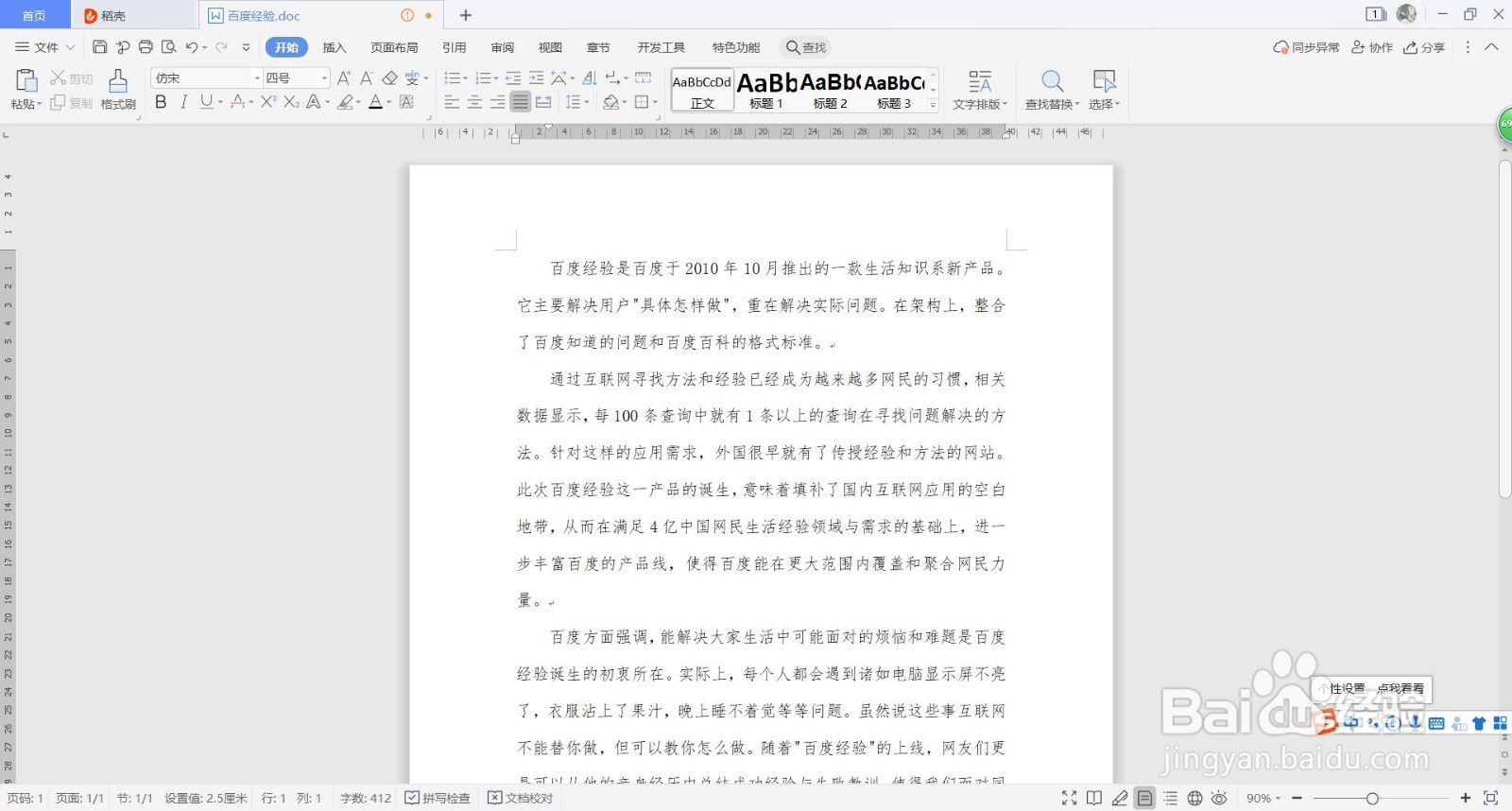The width and height of the screenshot is (1512, 811).
Task: Click the Collaborate (协作) button
Action: [x=1372, y=47]
